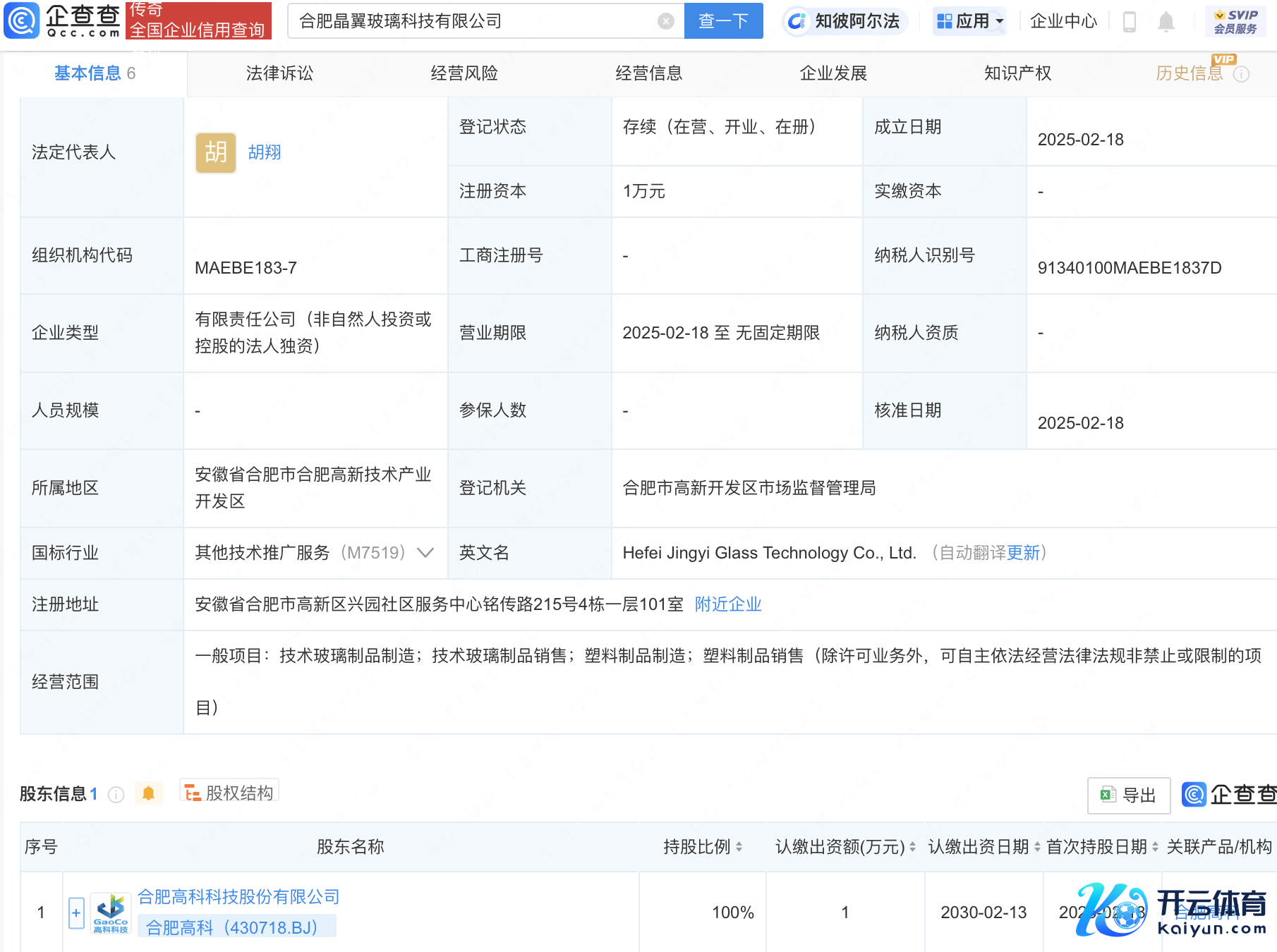Sort by 认缴出资额 column arrows
Image resolution: width=1277 pixels, height=952 pixels.
pos(912,847)
